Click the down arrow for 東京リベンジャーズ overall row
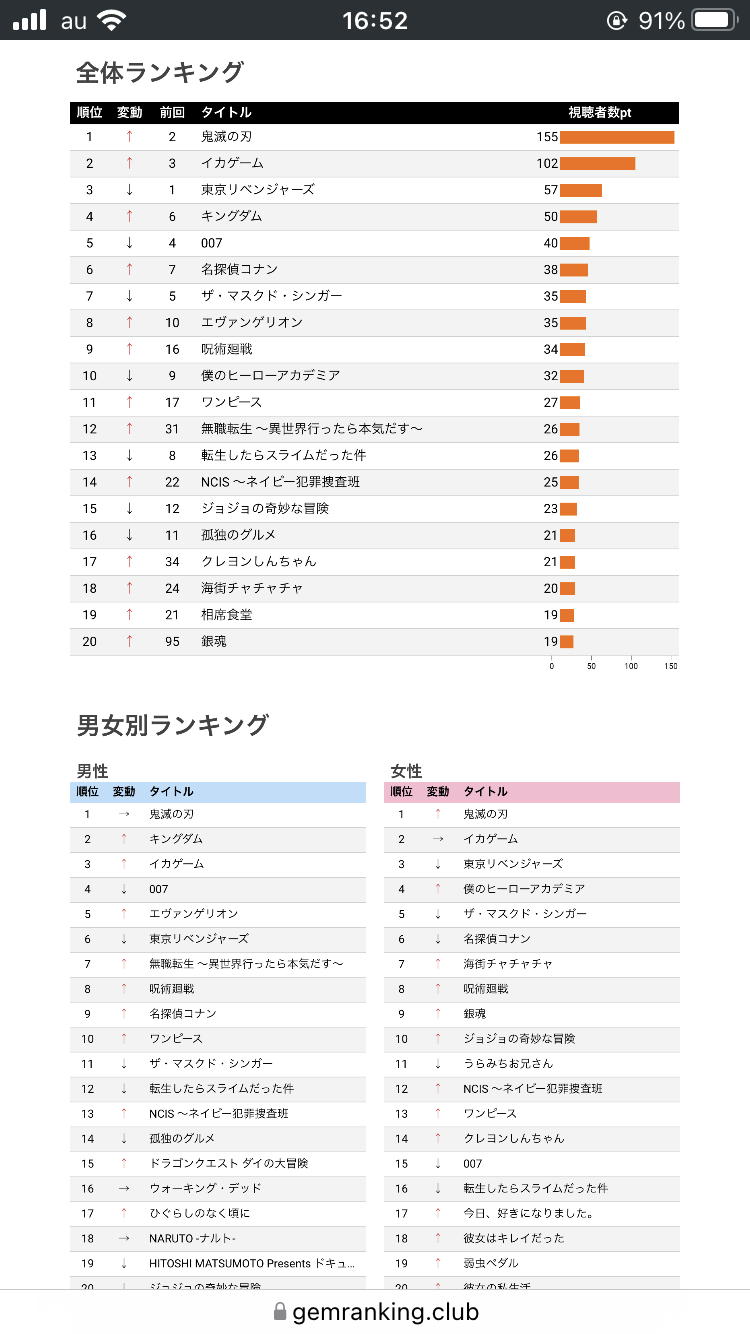This screenshot has height=1334, width=750. (x=129, y=190)
